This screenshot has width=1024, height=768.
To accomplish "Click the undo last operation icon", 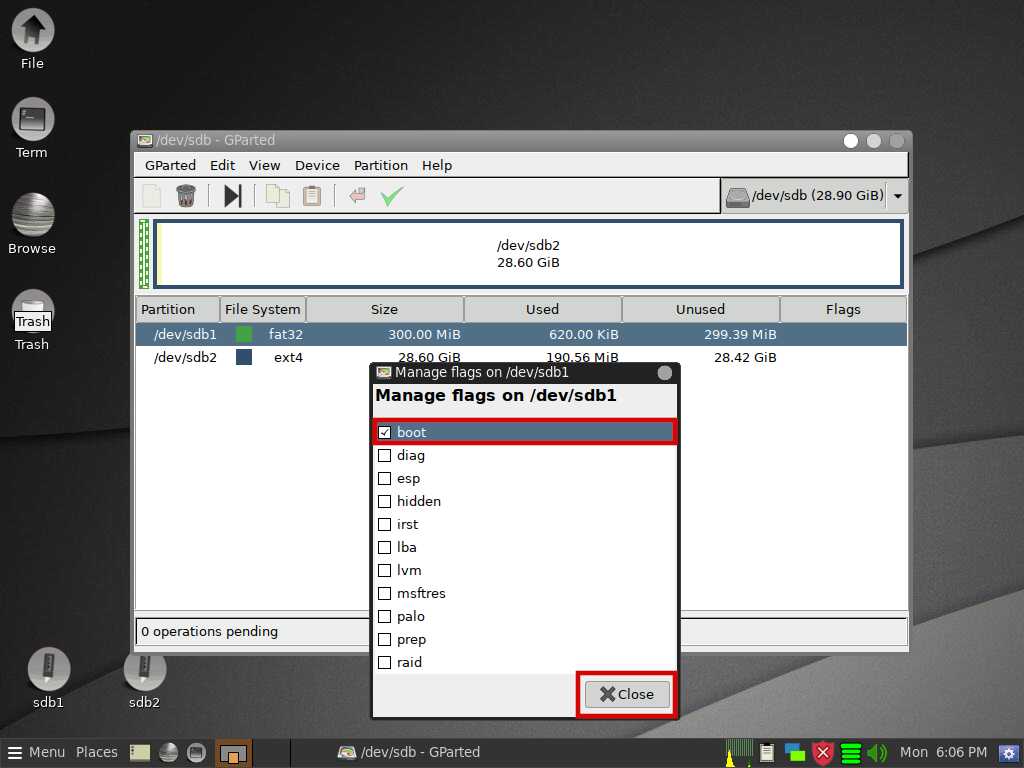I will point(357,196).
